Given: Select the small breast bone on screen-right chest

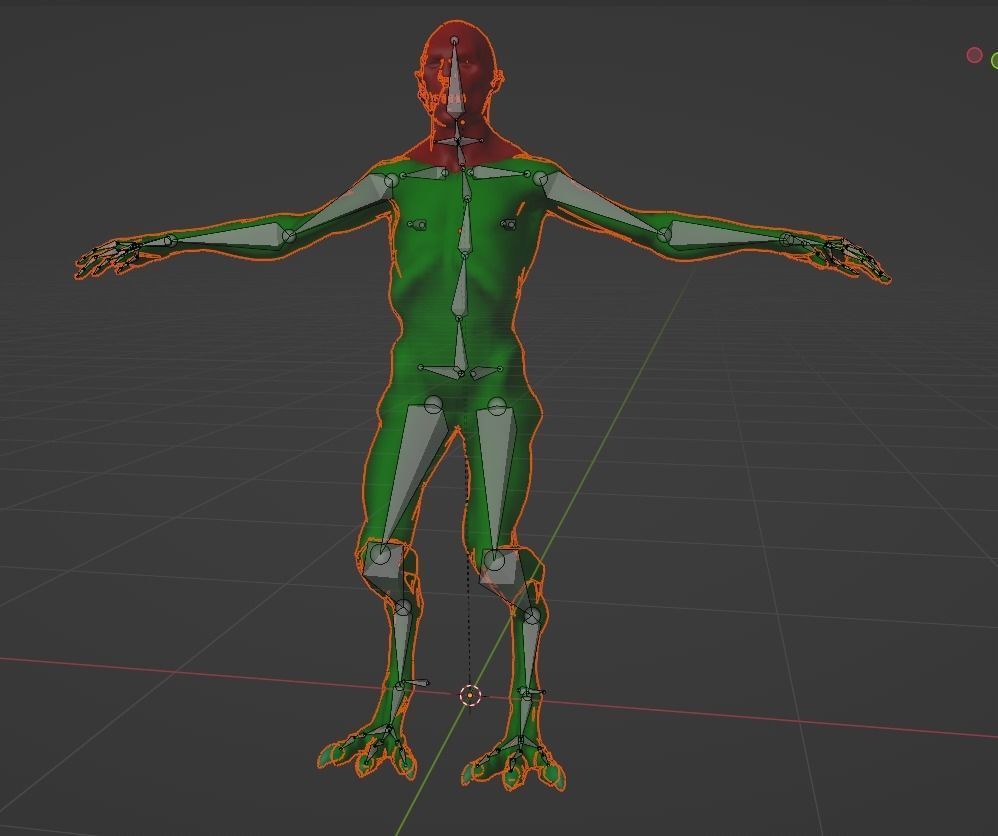Looking at the screenshot, I should (x=508, y=224).
